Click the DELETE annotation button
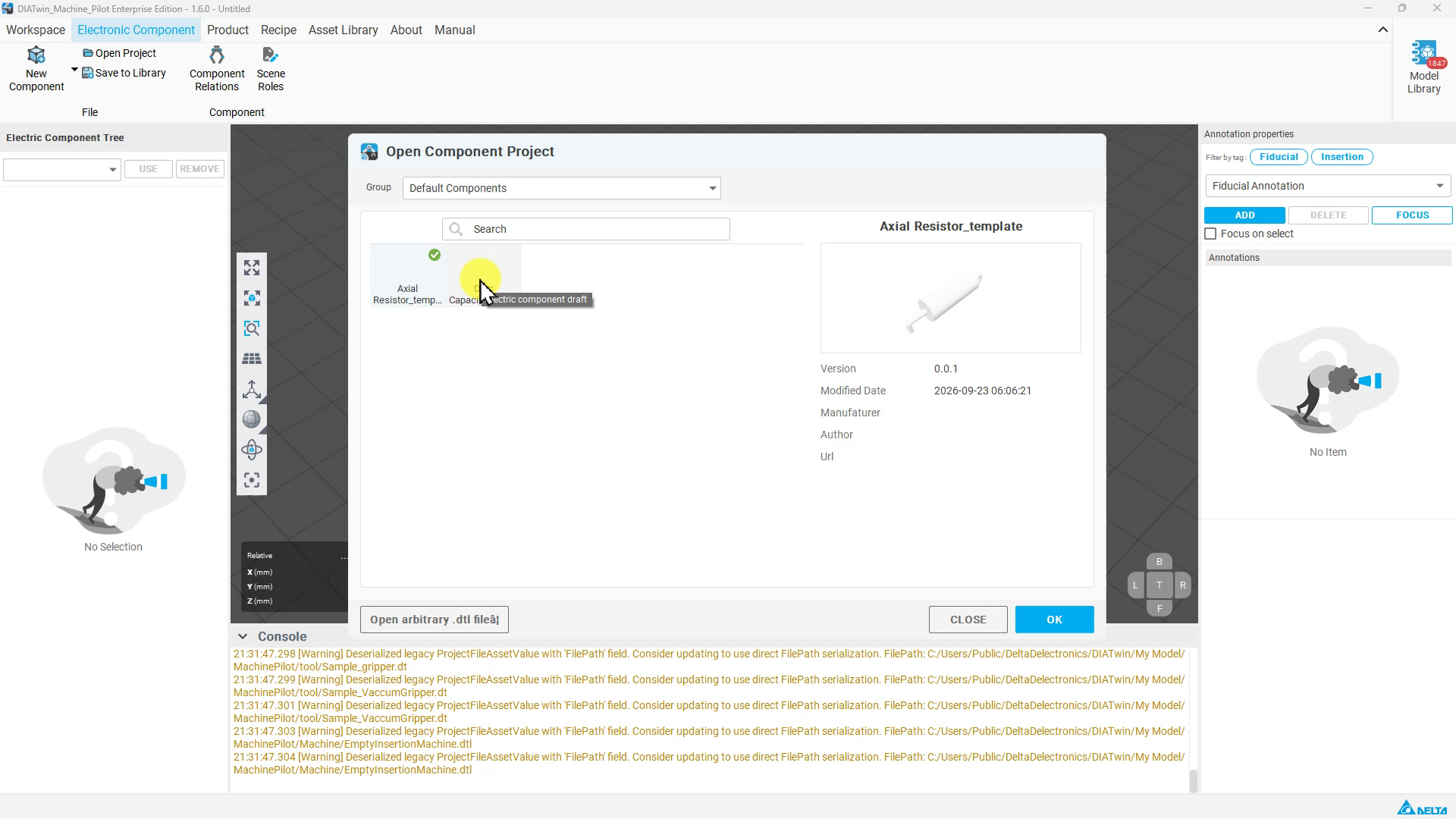 click(x=1329, y=215)
